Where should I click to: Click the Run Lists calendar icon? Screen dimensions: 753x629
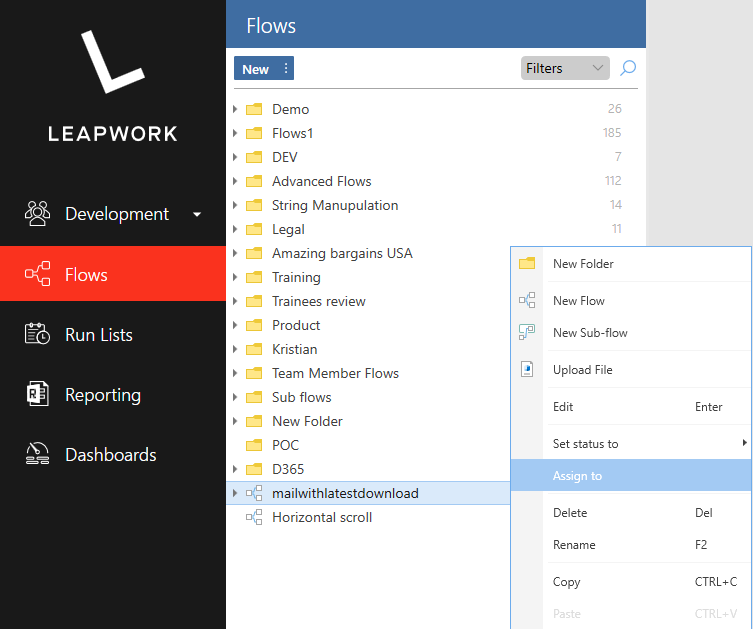37,334
